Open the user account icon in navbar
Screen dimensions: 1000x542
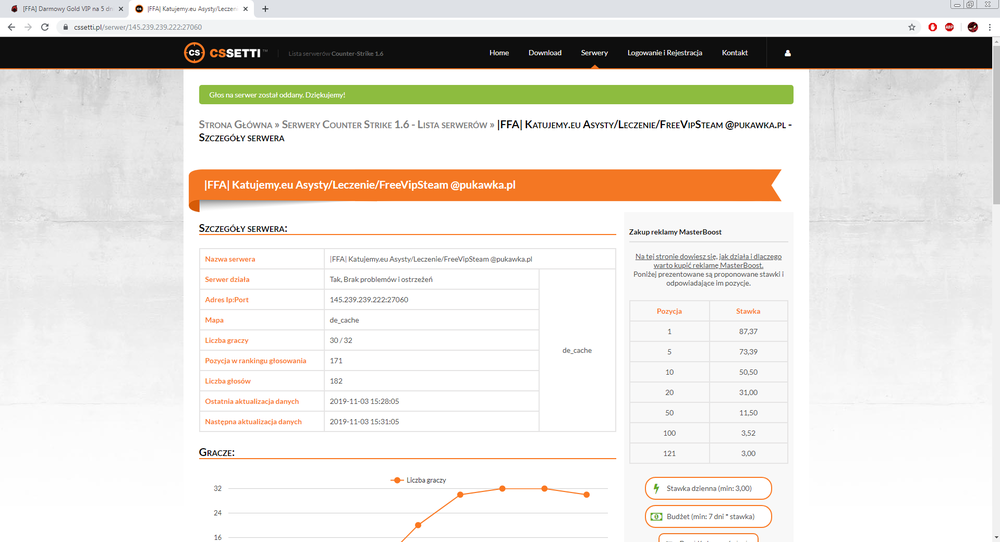click(x=788, y=53)
